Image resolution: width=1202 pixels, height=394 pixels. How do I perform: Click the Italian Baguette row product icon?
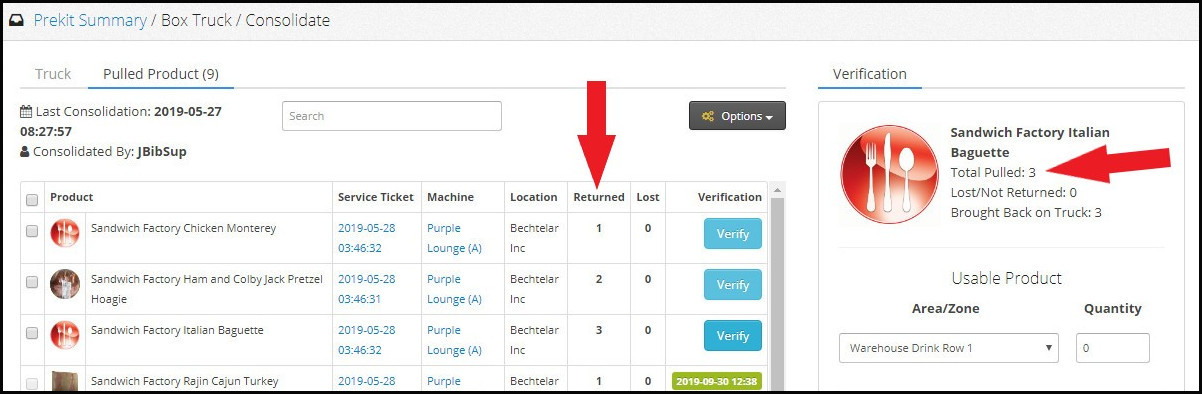click(65, 336)
